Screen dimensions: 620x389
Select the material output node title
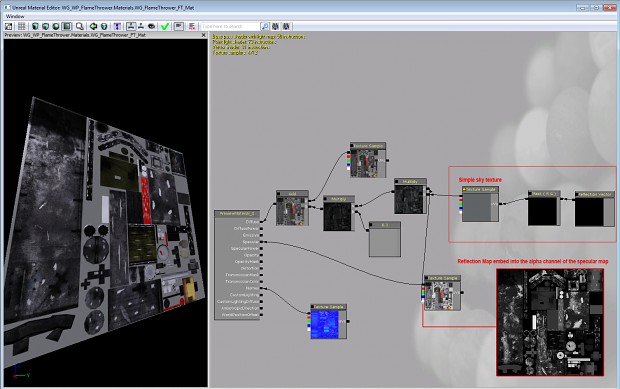click(x=237, y=213)
